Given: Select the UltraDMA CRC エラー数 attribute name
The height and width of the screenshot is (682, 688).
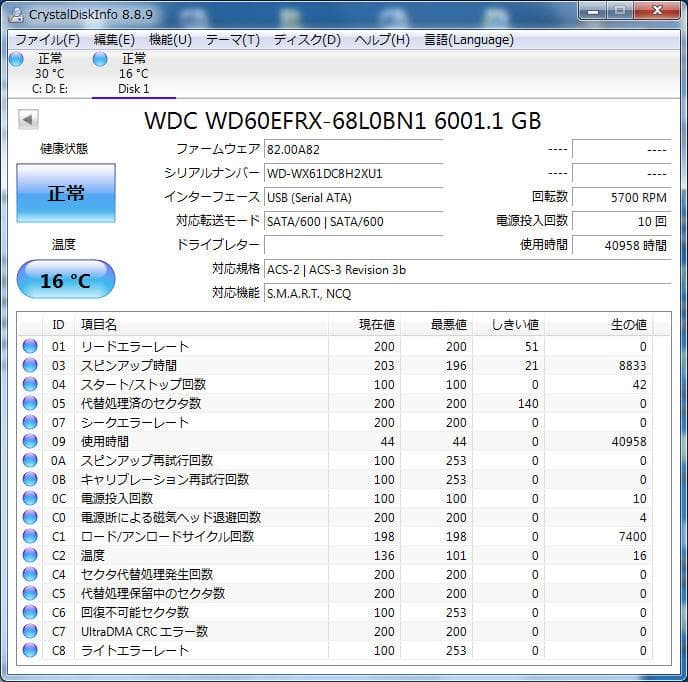Looking at the screenshot, I should click(x=144, y=632).
